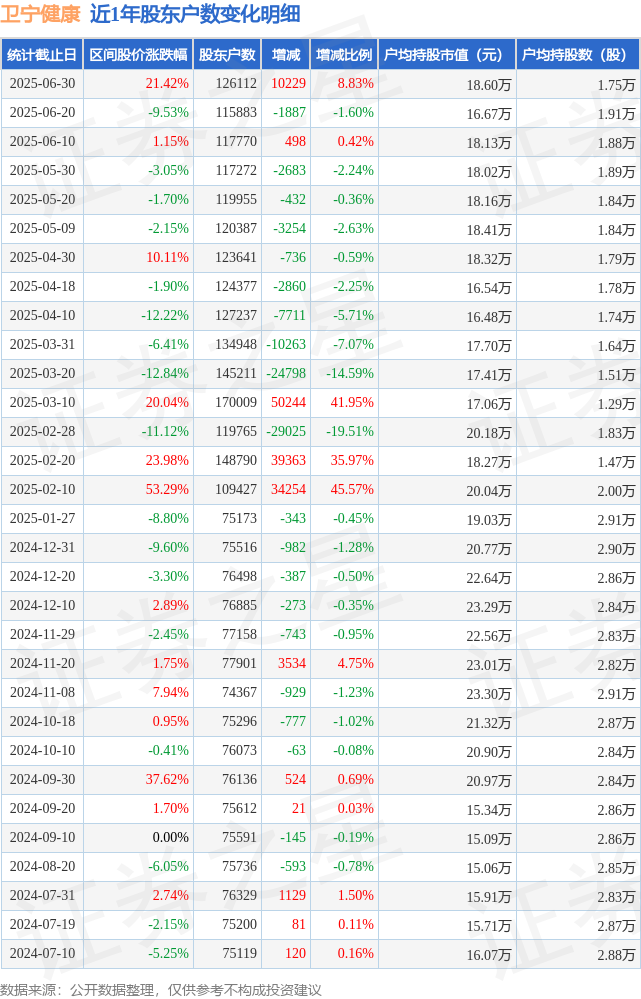
Task: Select the 2025-06-30 date cell
Action: tap(42, 83)
